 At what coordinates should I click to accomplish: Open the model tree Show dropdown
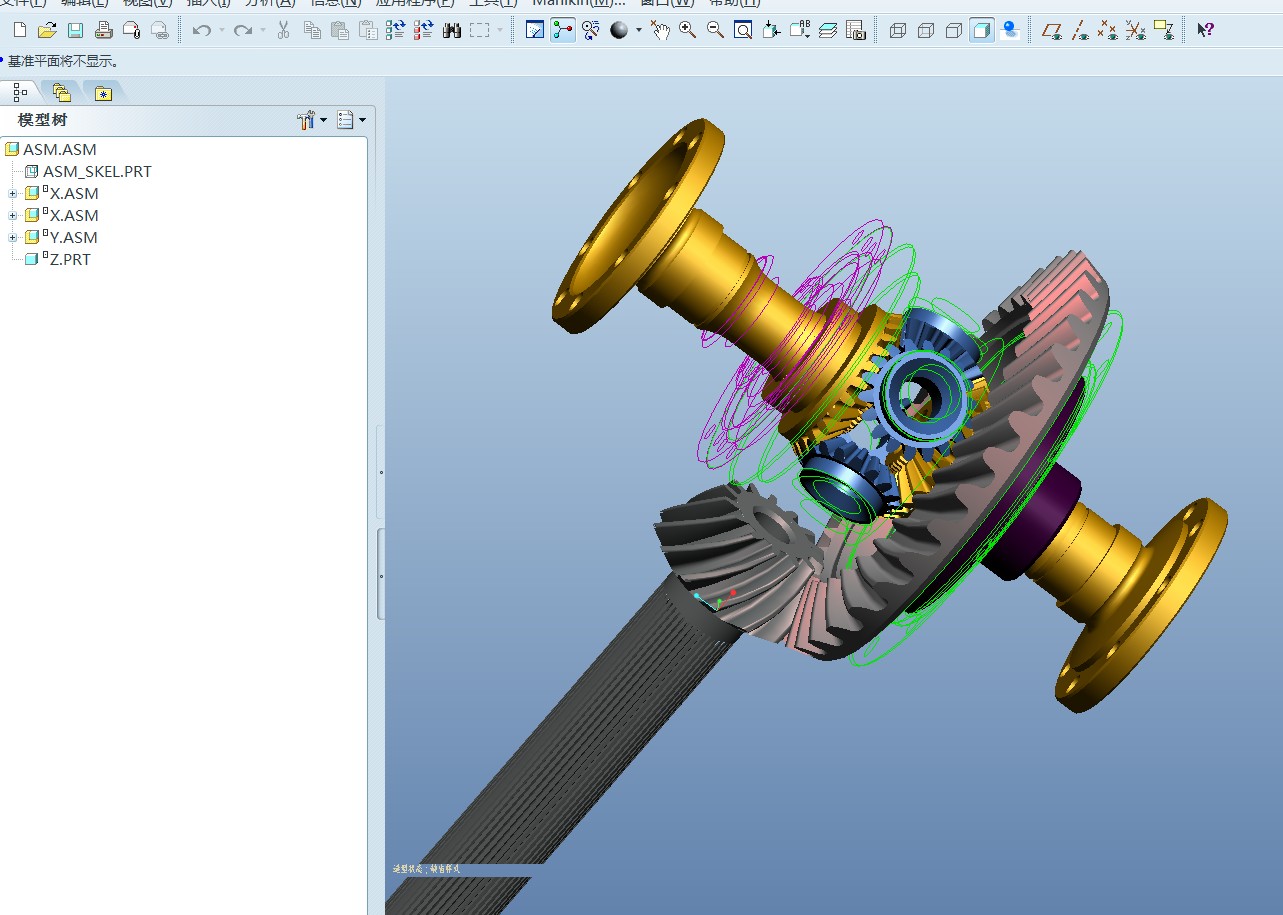click(x=351, y=120)
